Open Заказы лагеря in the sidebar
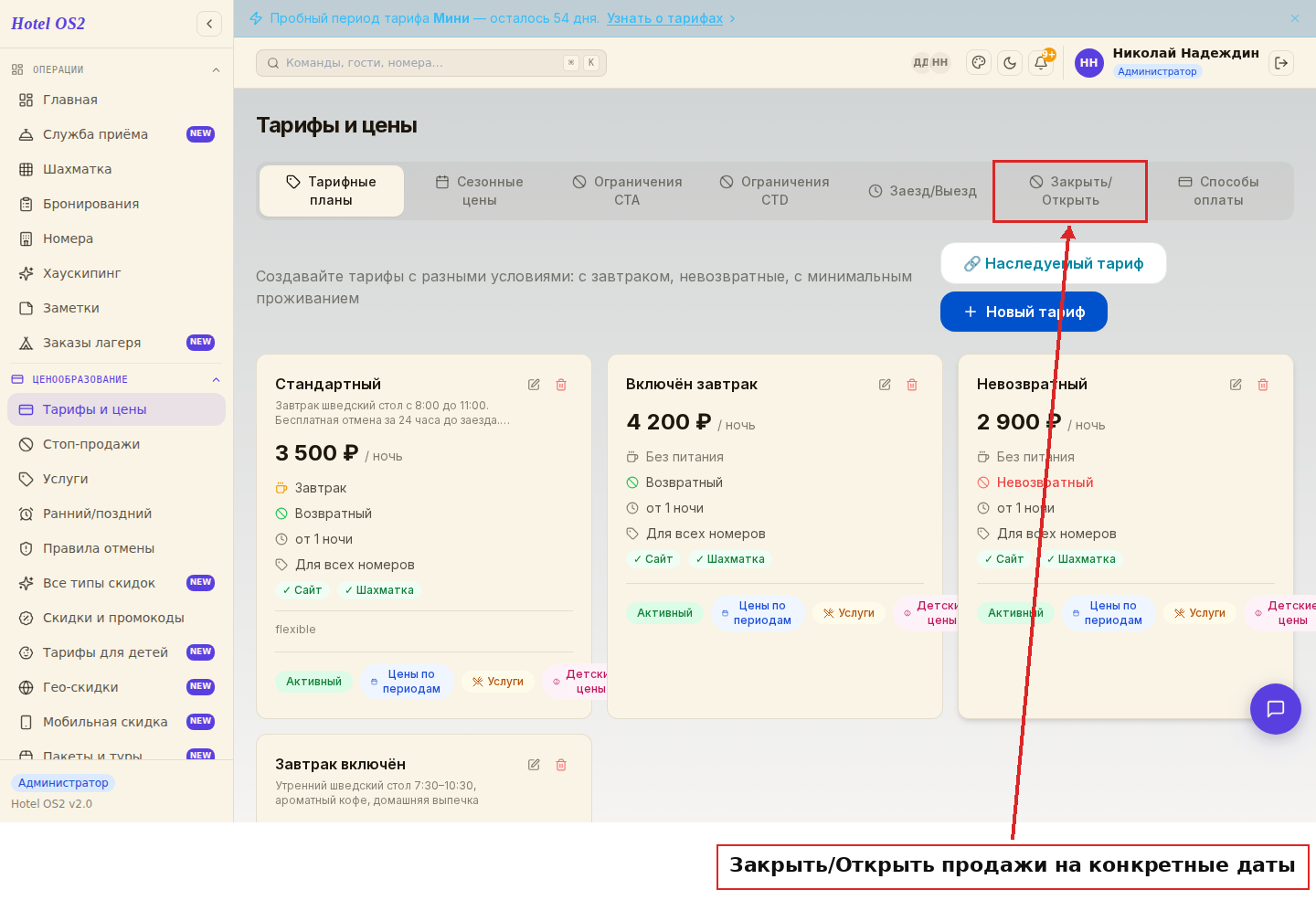Image resolution: width=1316 pixels, height=911 pixels. point(116,343)
